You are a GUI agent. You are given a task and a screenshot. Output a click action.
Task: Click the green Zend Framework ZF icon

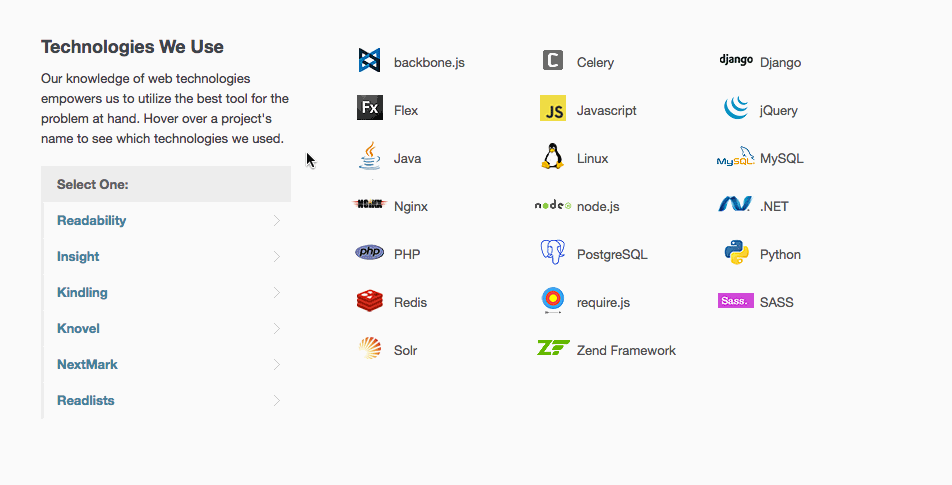(553, 347)
